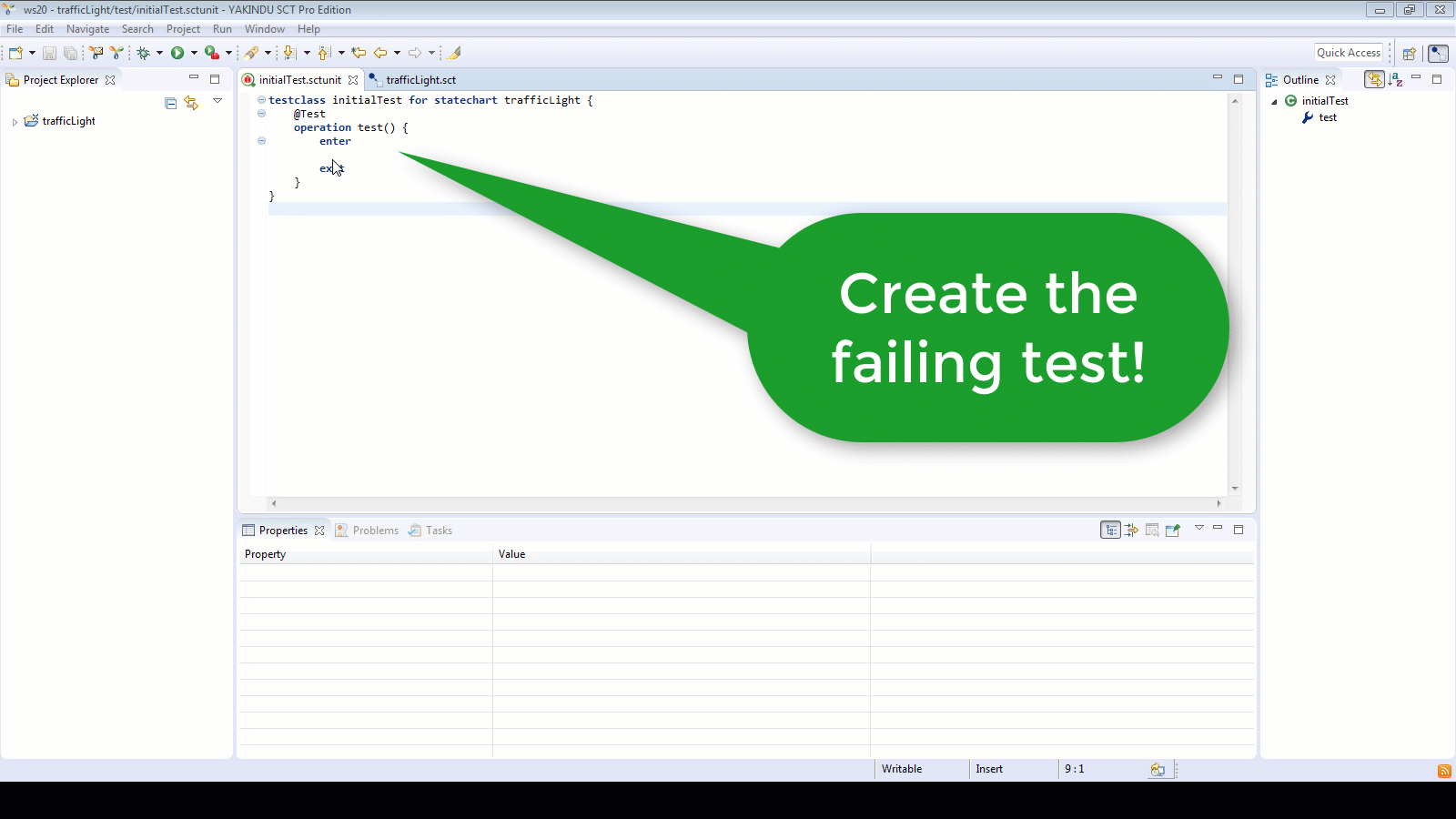Select the test operation in Outline
The width and height of the screenshot is (1456, 819).
tap(1328, 117)
